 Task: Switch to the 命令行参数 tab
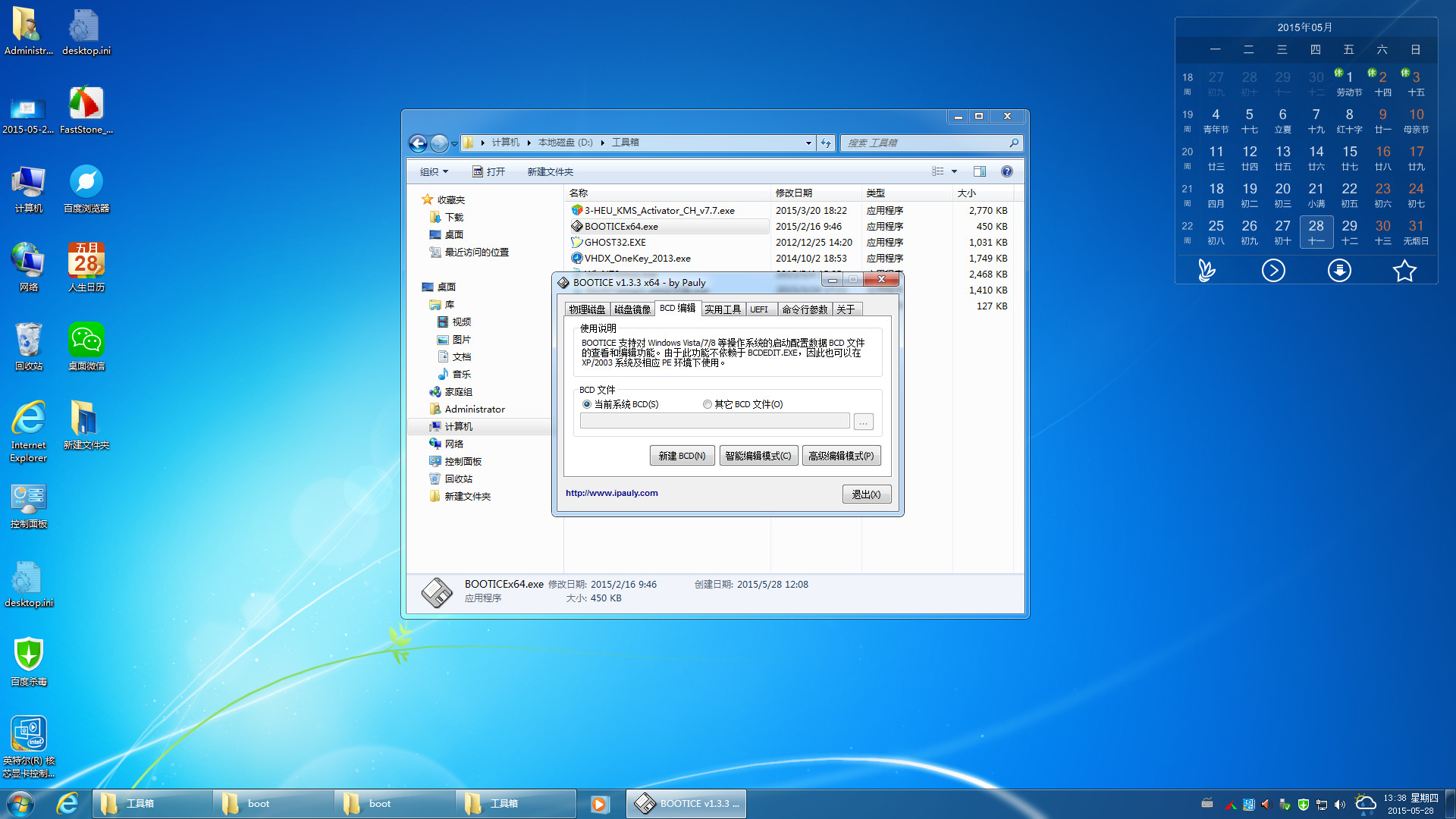coord(805,309)
